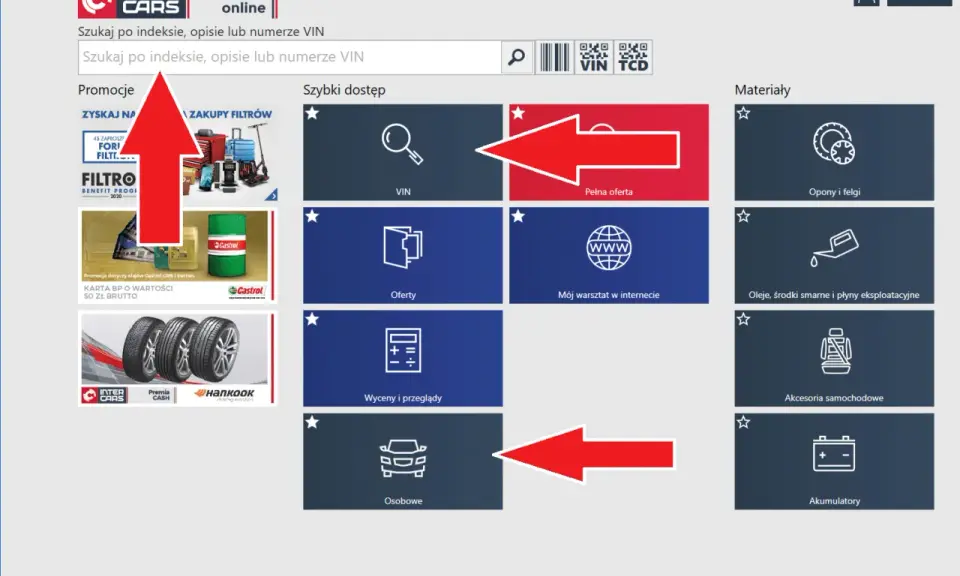Open the Oferty tile
Viewport: 960px width, 576px height.
403,255
